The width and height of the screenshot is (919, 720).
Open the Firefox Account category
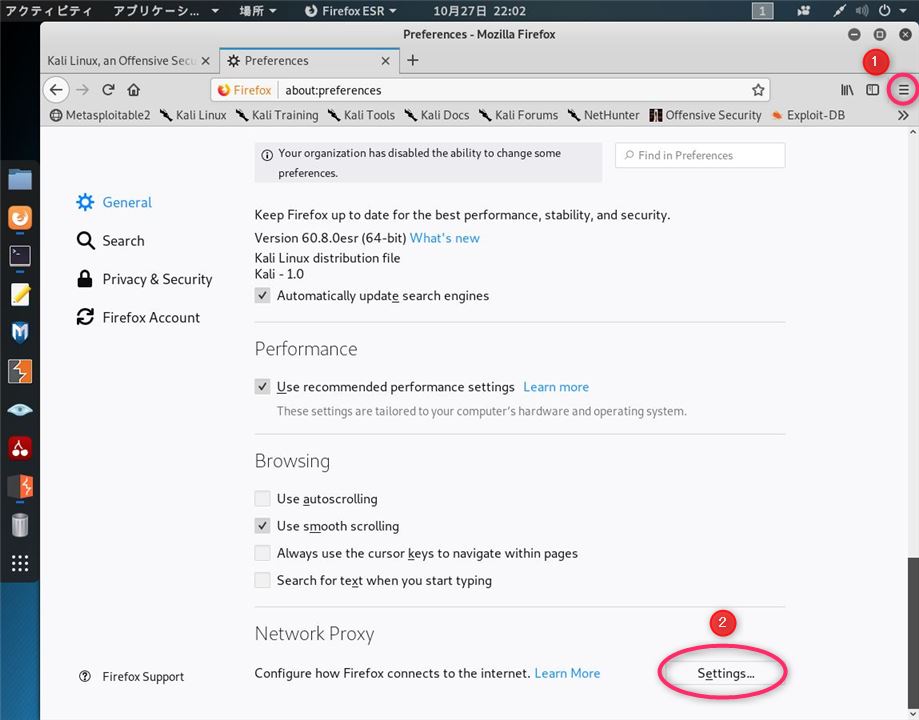[x=138, y=317]
